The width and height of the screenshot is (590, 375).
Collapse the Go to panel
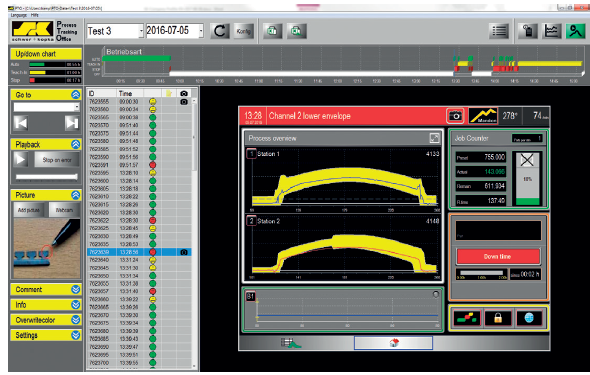click(76, 95)
